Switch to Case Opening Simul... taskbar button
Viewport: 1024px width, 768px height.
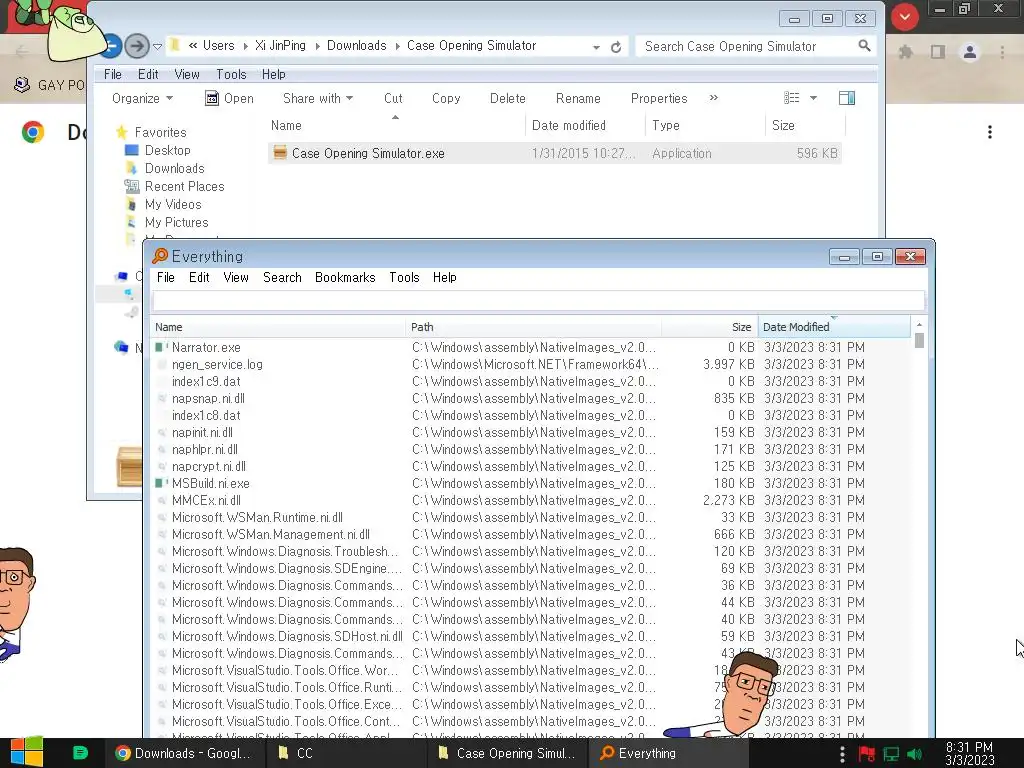point(507,753)
